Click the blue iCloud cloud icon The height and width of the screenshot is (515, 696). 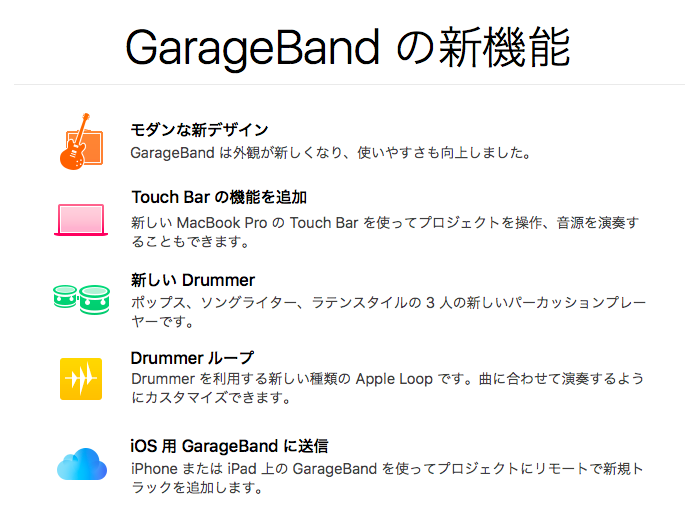pyautogui.click(x=82, y=464)
